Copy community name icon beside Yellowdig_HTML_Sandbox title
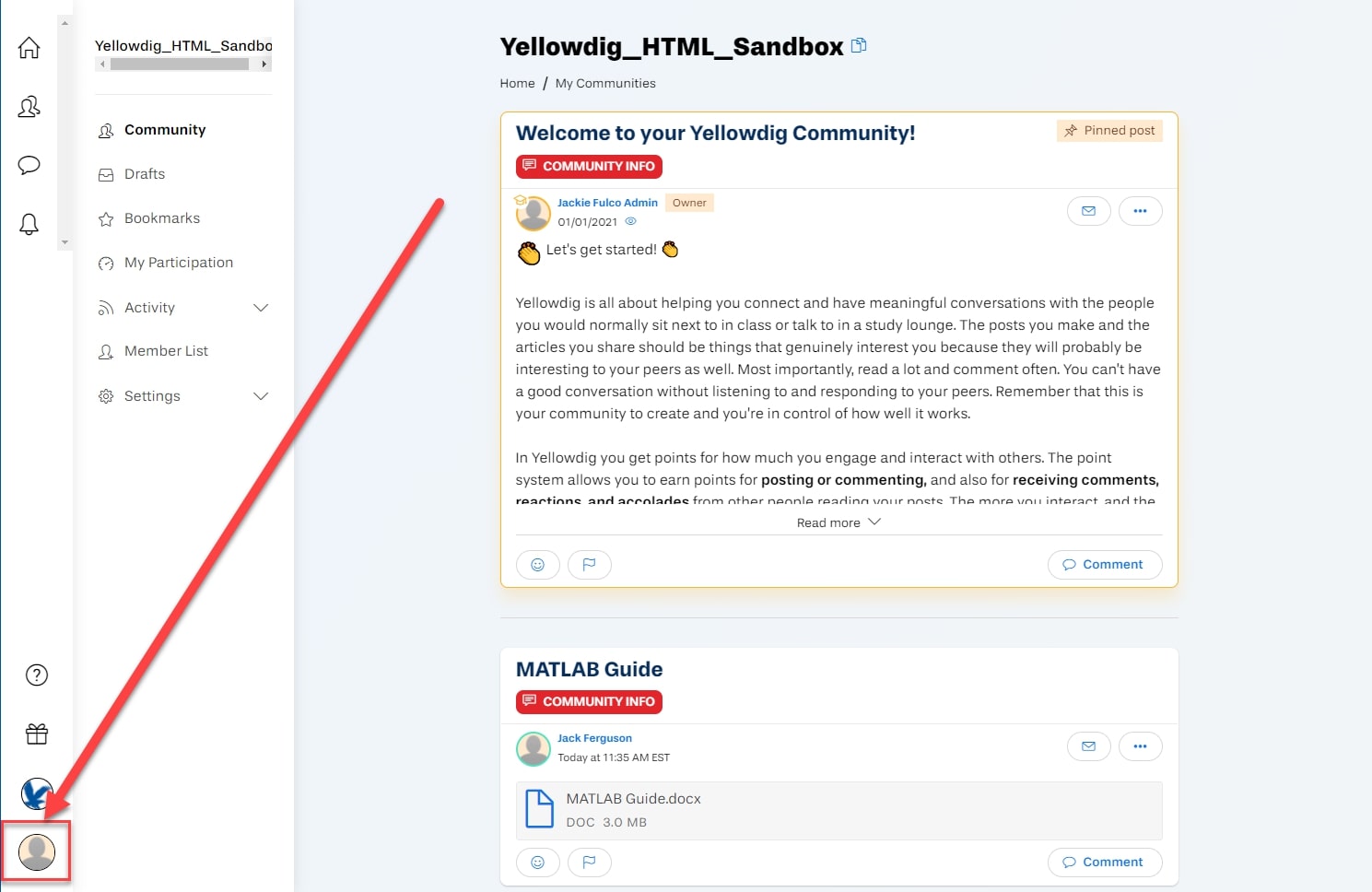 tap(859, 45)
